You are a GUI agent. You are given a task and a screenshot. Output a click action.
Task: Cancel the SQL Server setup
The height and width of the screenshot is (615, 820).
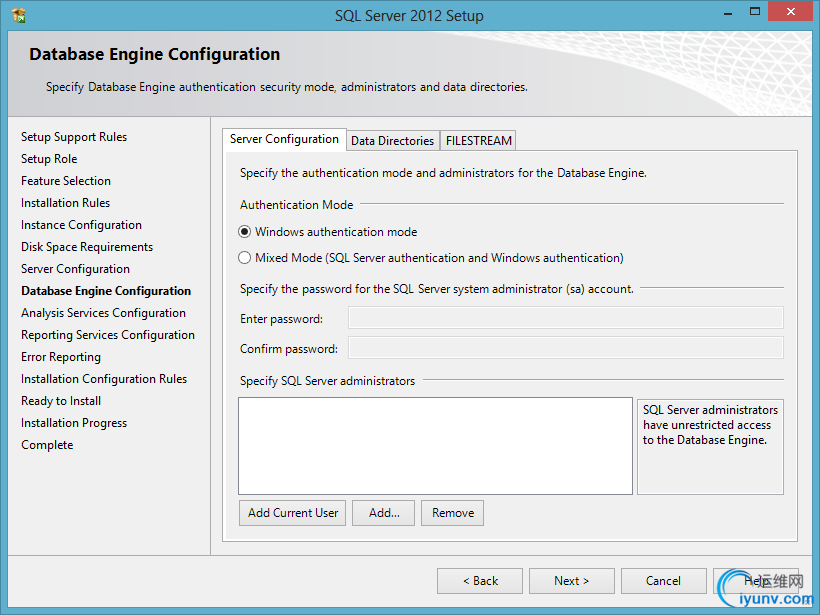tap(663, 581)
